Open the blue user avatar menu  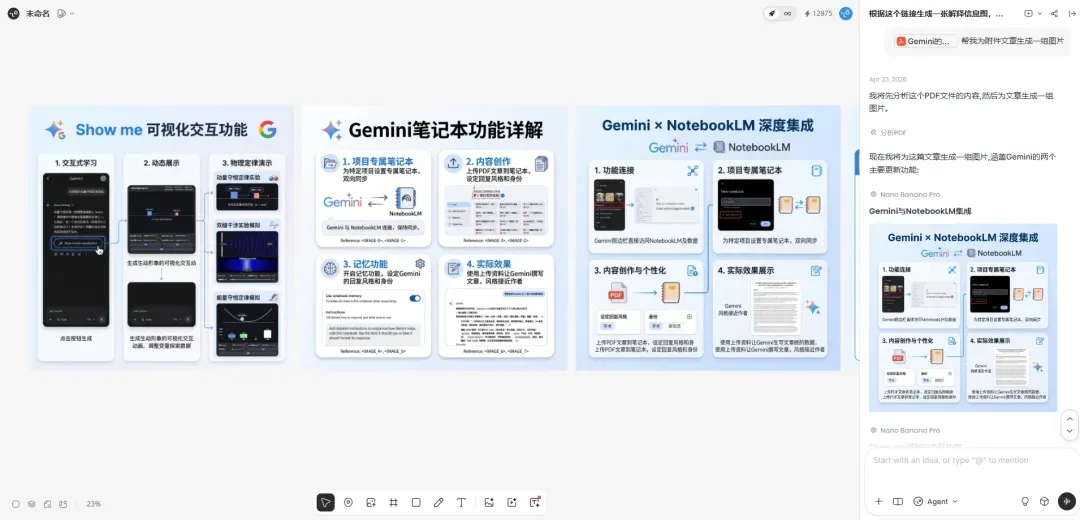pyautogui.click(x=846, y=13)
